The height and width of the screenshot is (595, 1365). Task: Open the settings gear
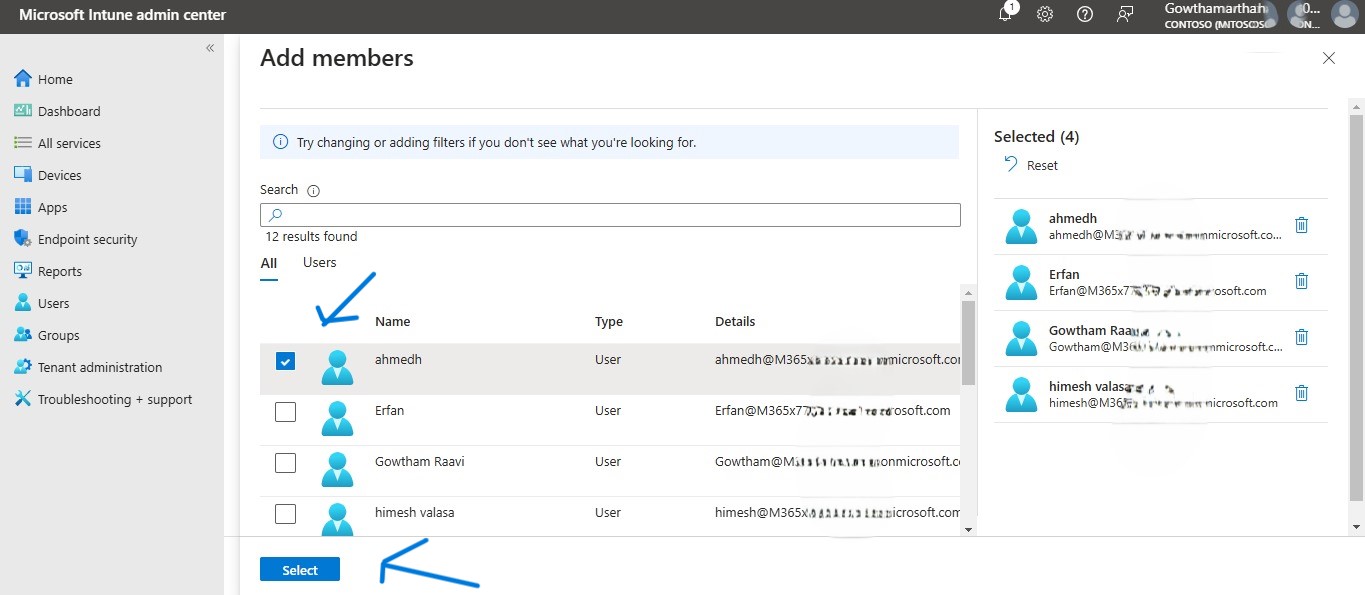pos(1044,14)
